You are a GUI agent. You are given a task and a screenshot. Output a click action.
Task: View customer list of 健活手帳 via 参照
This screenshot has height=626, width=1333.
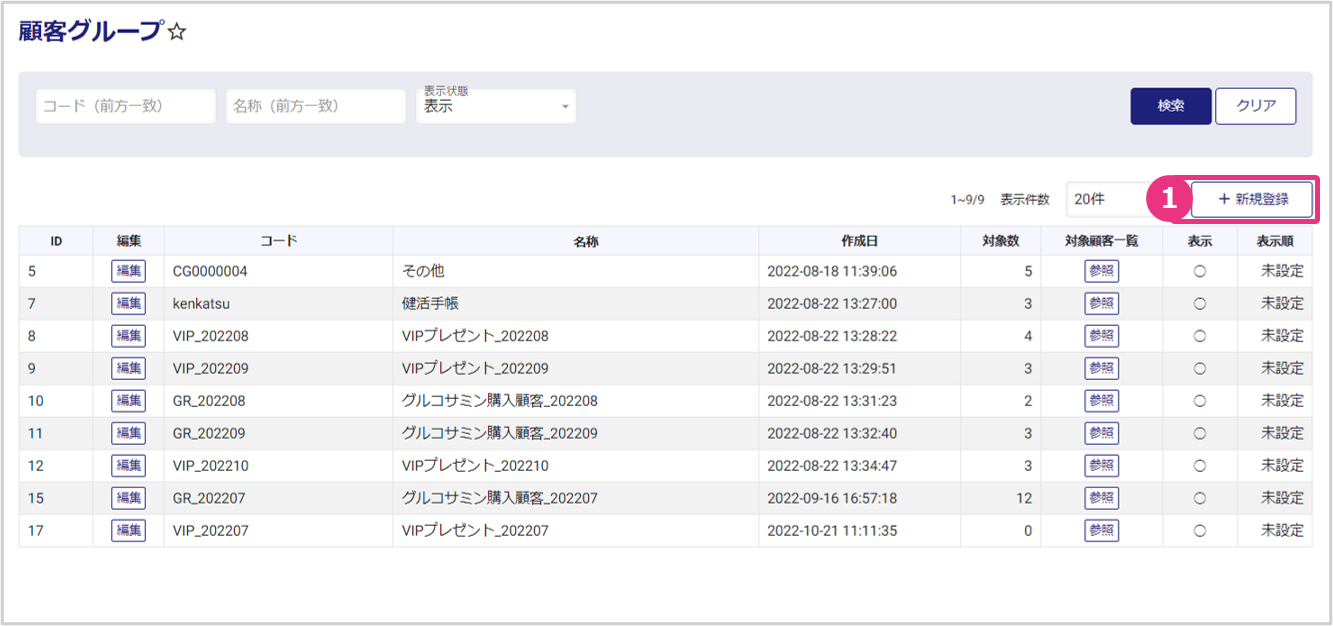pos(1101,303)
